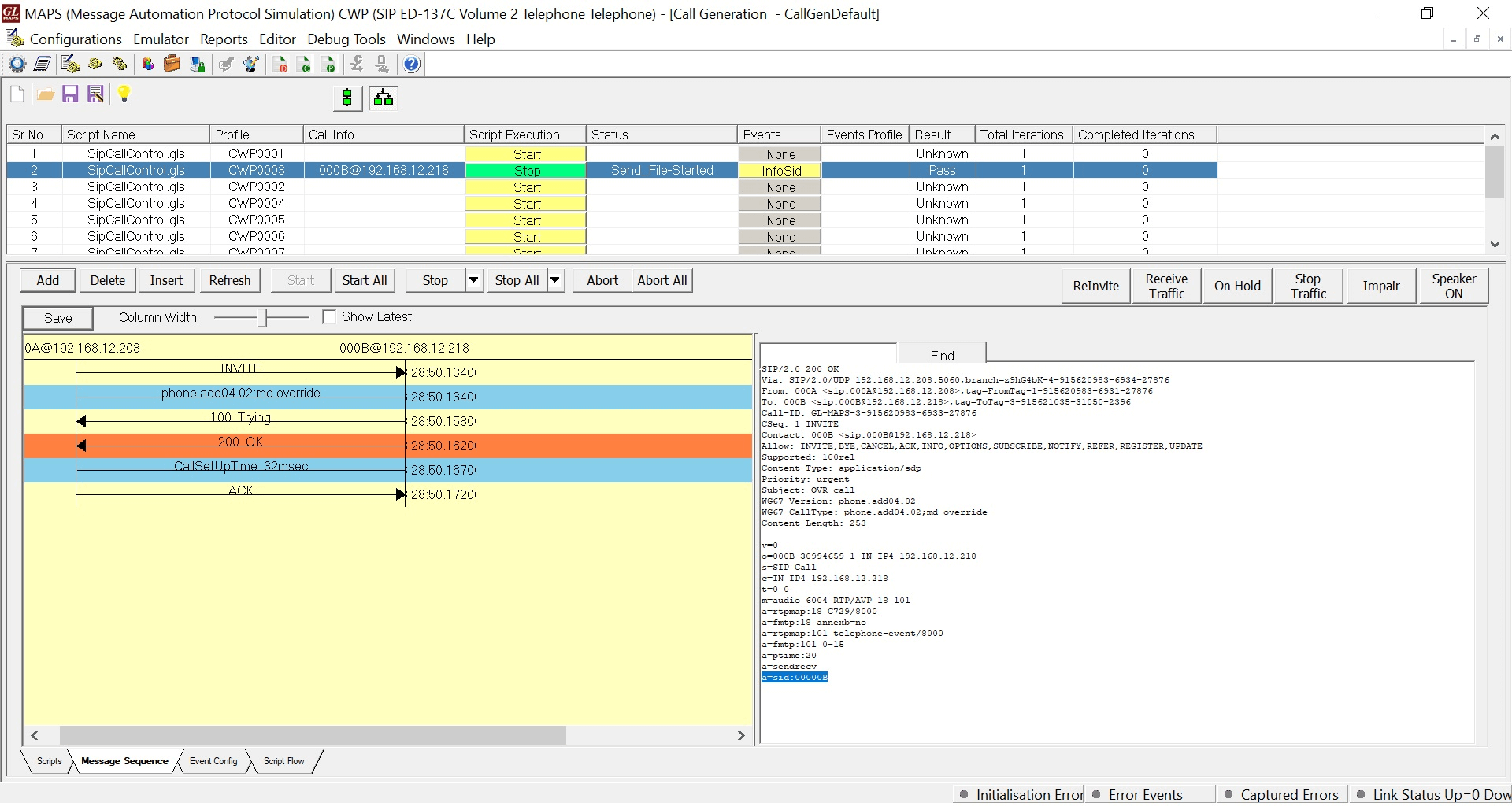Viewport: 1512px width, 806px height.
Task: Click the single yellow telephone toolbar icon
Action: point(95,65)
